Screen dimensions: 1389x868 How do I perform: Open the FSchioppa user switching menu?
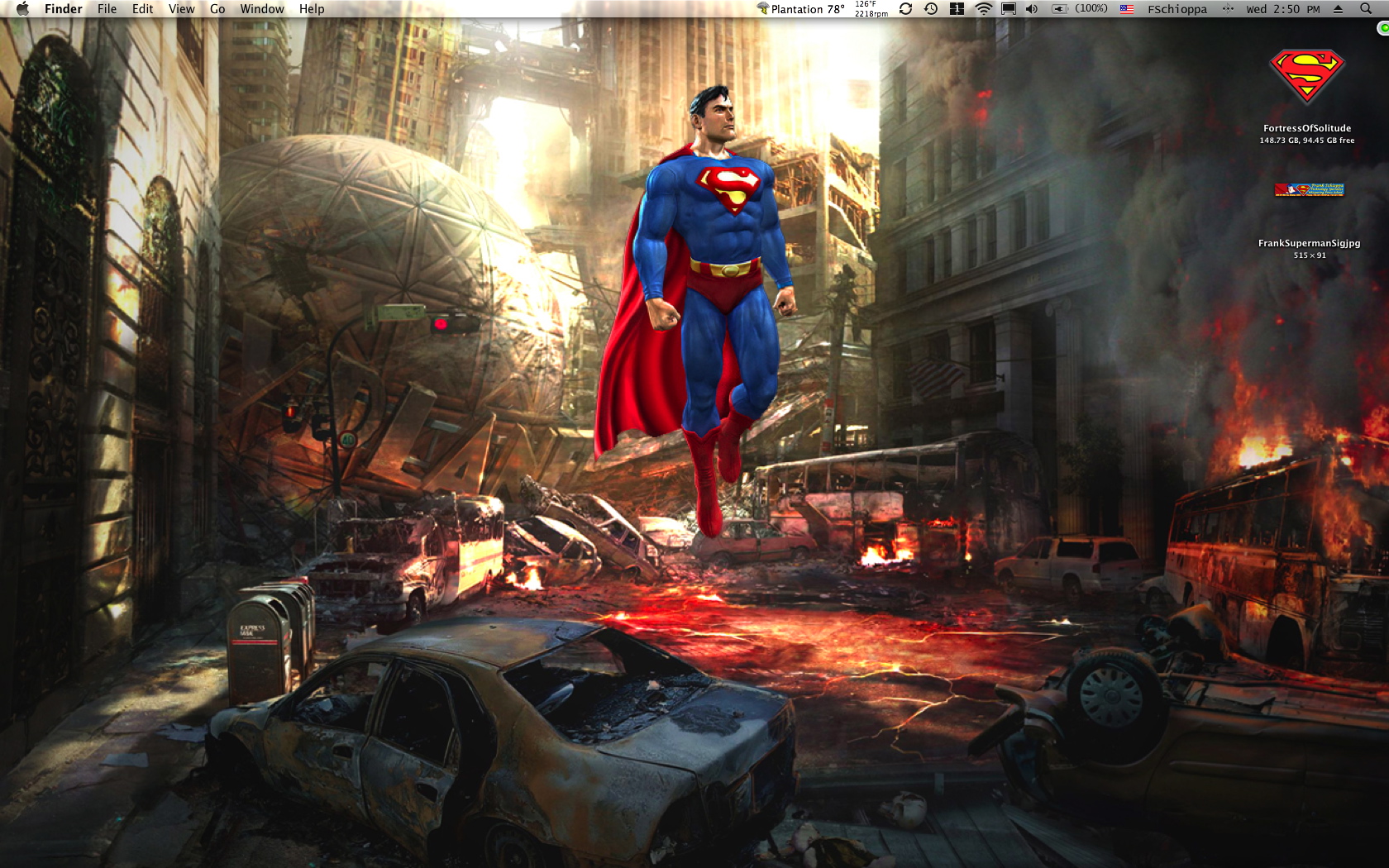1177,8
